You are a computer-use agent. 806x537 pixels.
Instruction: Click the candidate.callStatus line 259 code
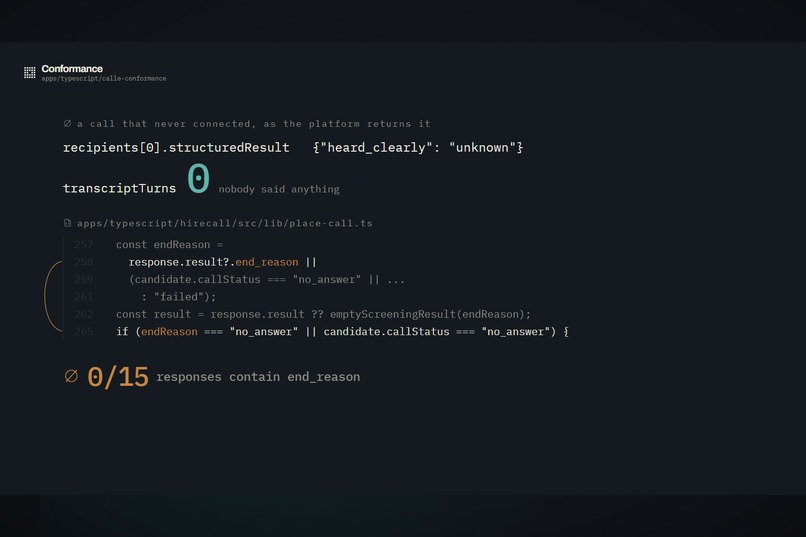[267, 280]
